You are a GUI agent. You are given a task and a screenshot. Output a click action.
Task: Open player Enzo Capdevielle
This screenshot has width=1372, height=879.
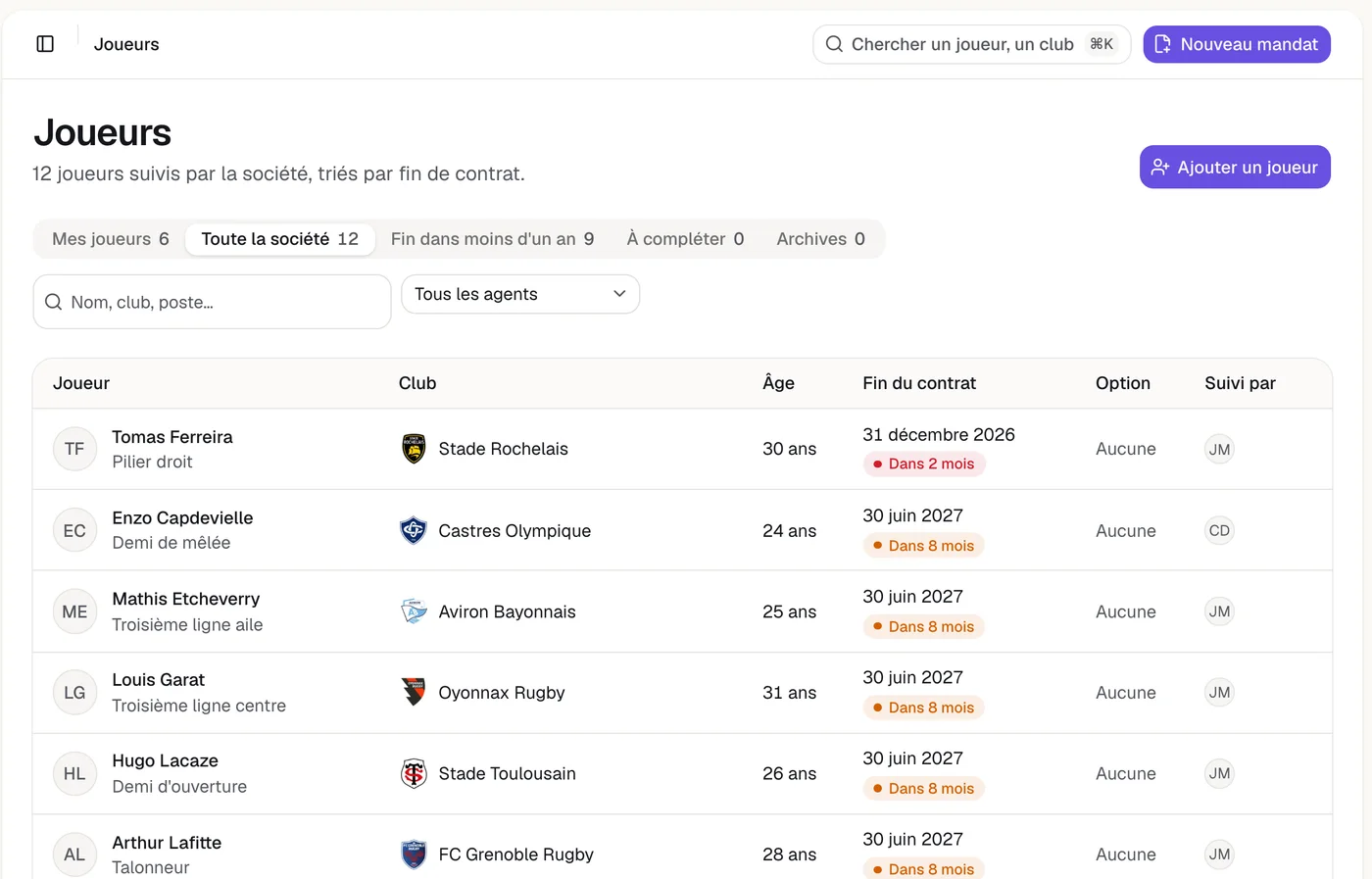pyautogui.click(x=182, y=517)
